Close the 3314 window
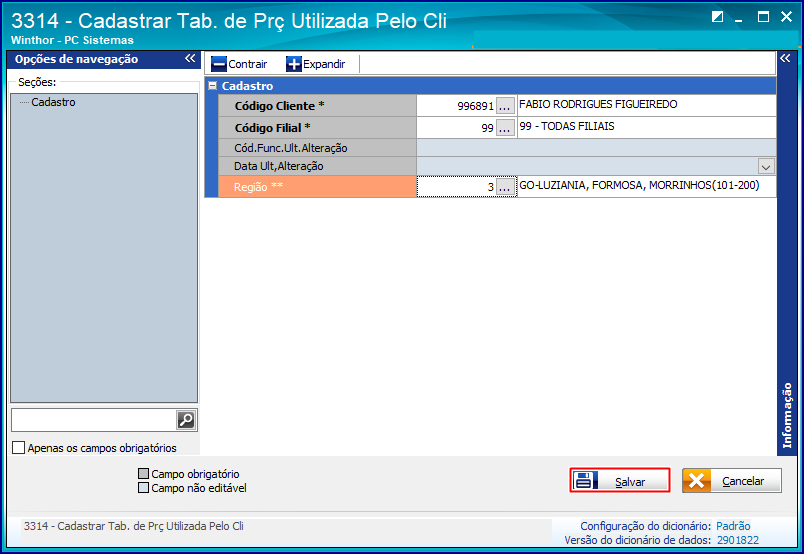Image resolution: width=804 pixels, height=554 pixels. (786, 17)
